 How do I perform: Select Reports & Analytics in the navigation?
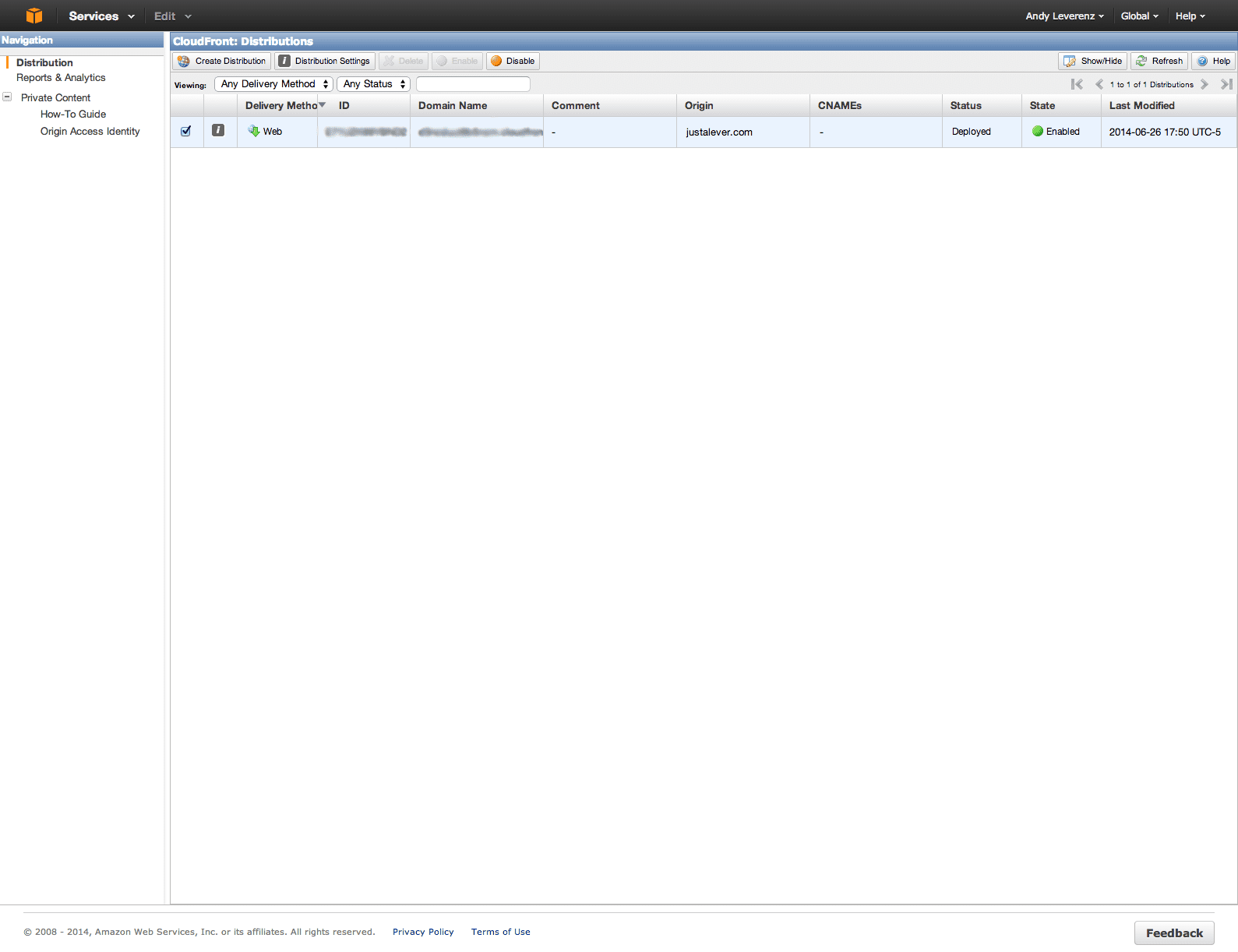[61, 78]
